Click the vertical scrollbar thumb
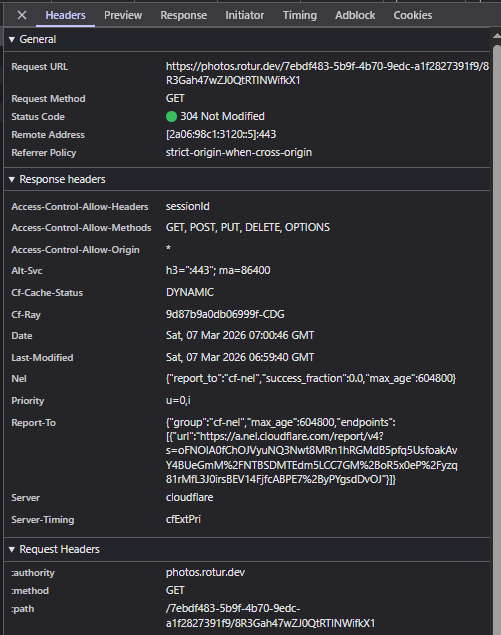Viewport: 501px width, 635px height. (x=497, y=339)
